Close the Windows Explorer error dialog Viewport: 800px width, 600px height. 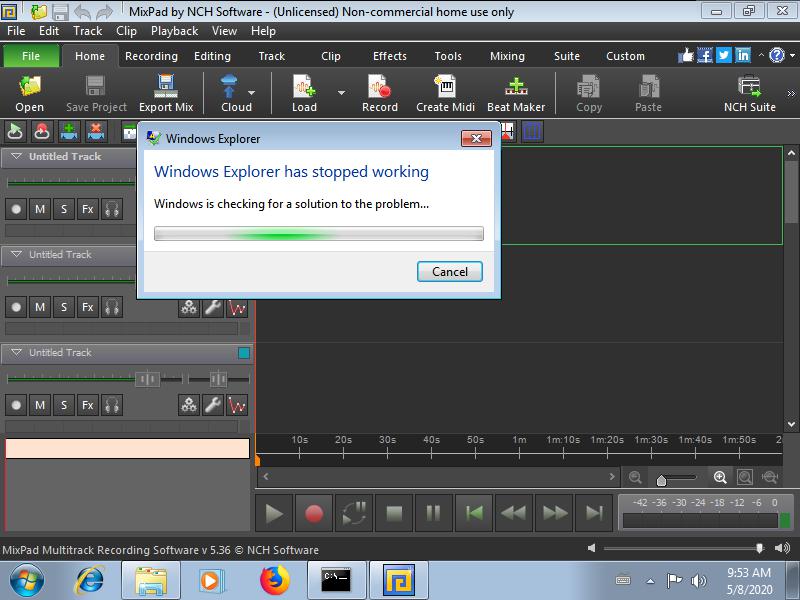(476, 138)
